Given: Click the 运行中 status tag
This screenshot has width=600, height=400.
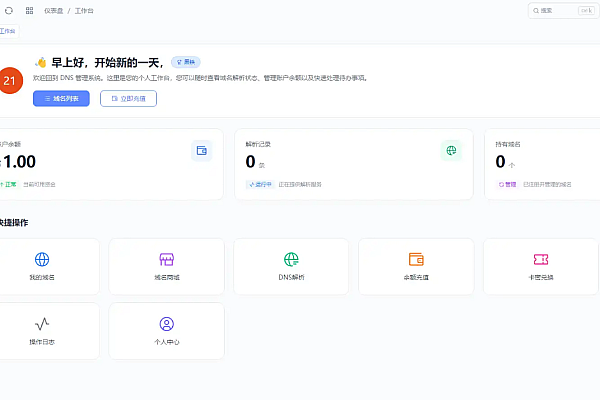Looking at the screenshot, I should click(x=260, y=184).
